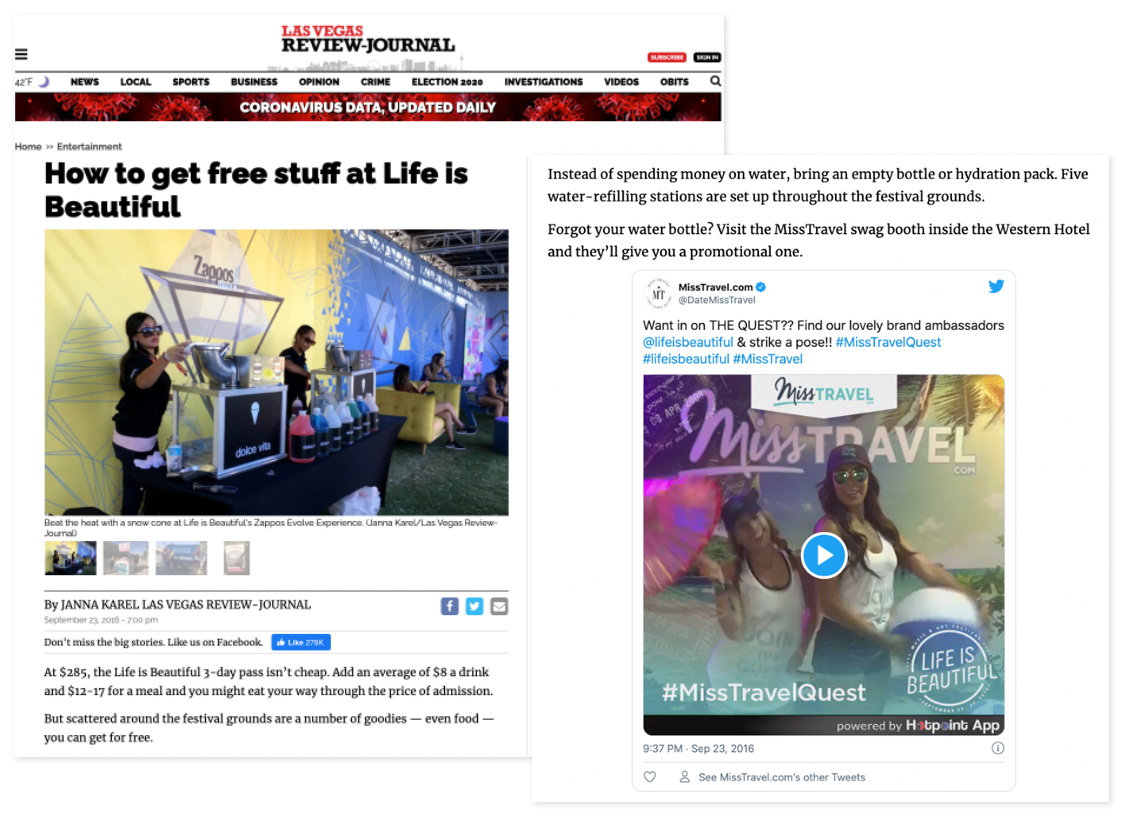
Task: Click the article headline 'How to get free stuff'
Action: [x=256, y=190]
